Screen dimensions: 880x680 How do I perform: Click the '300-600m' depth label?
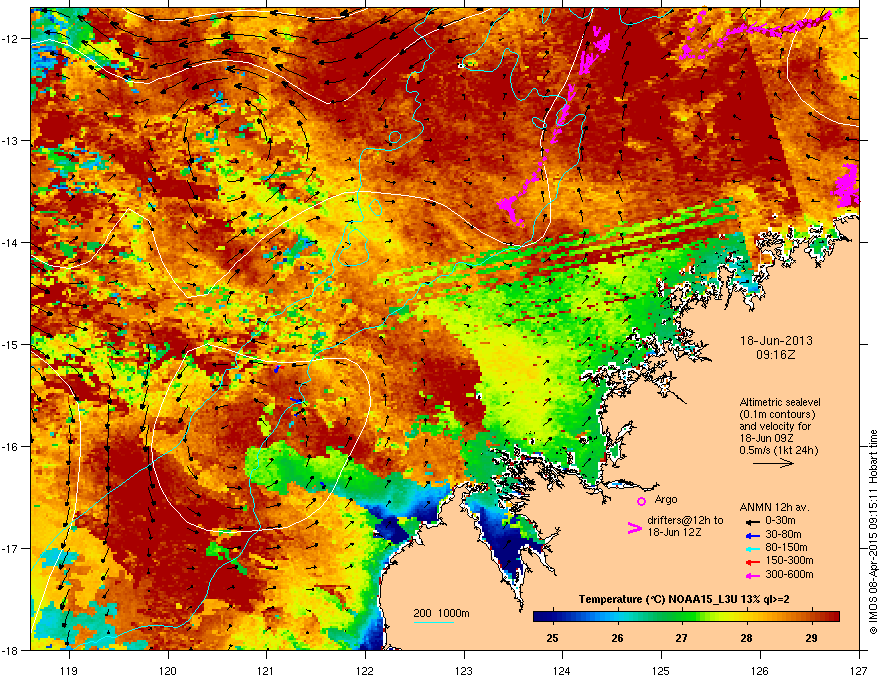coord(789,575)
